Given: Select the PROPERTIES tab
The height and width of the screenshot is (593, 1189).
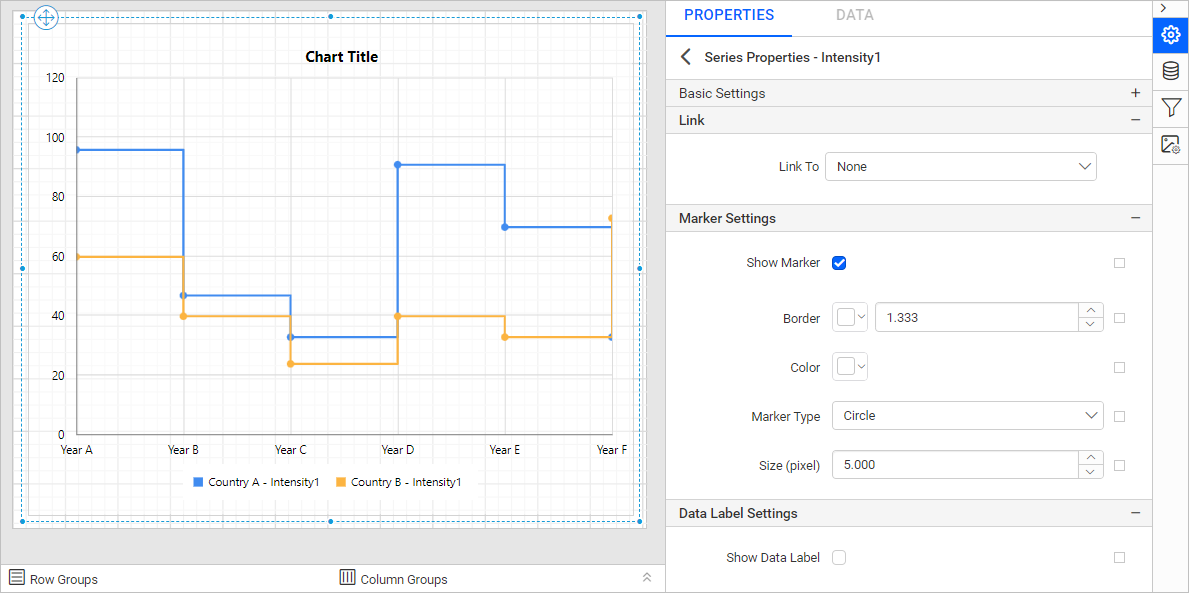Looking at the screenshot, I should 729,16.
